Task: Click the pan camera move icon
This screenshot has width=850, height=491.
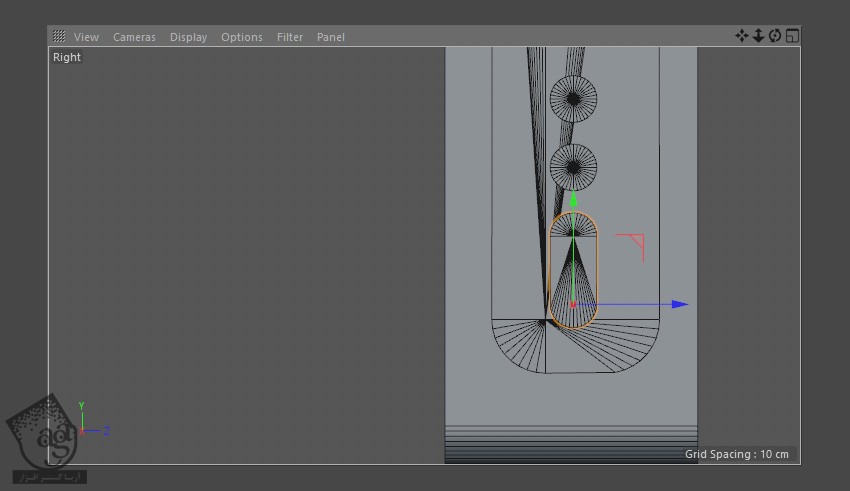Action: (x=741, y=36)
